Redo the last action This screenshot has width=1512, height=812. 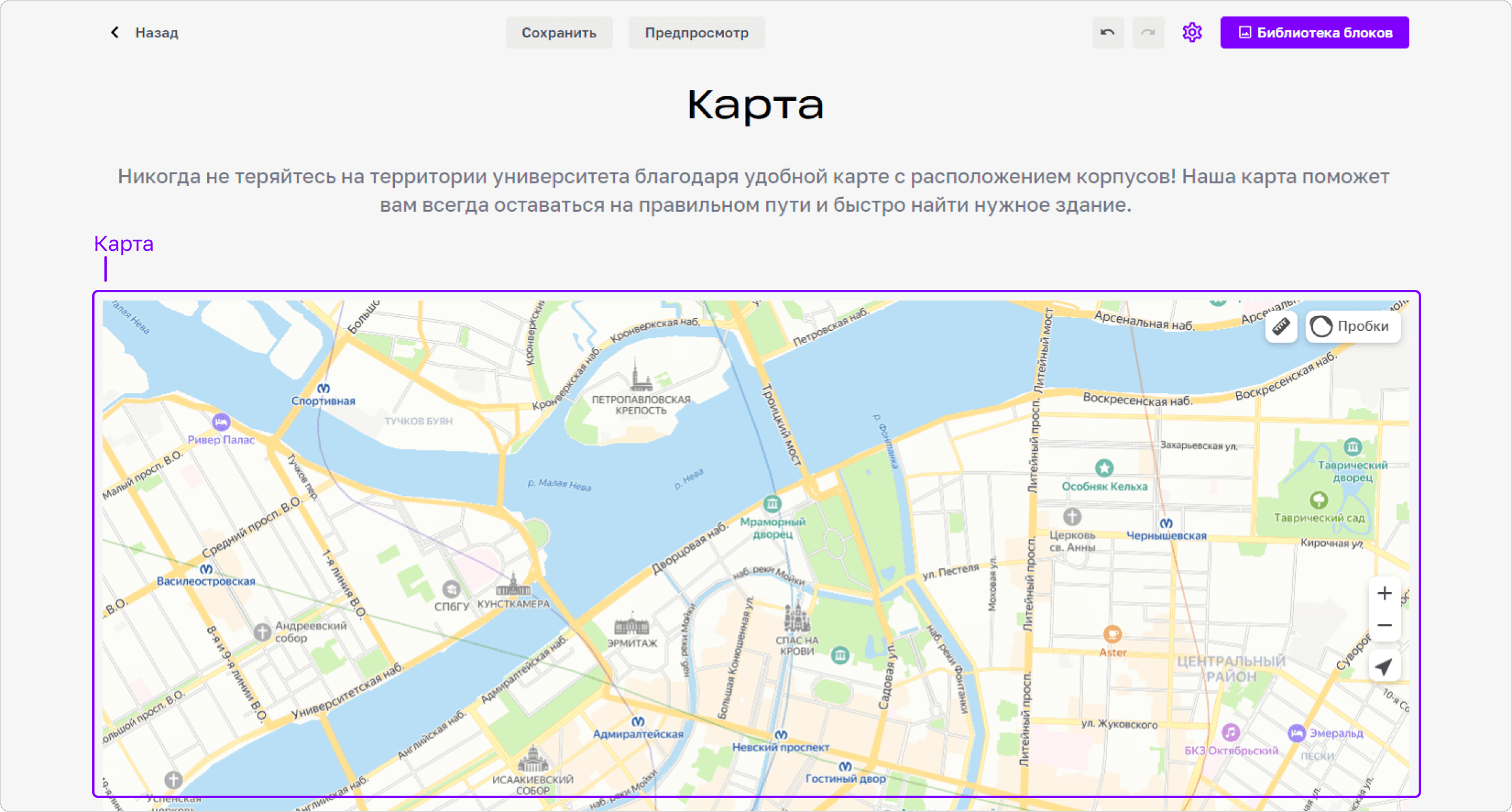[1147, 32]
